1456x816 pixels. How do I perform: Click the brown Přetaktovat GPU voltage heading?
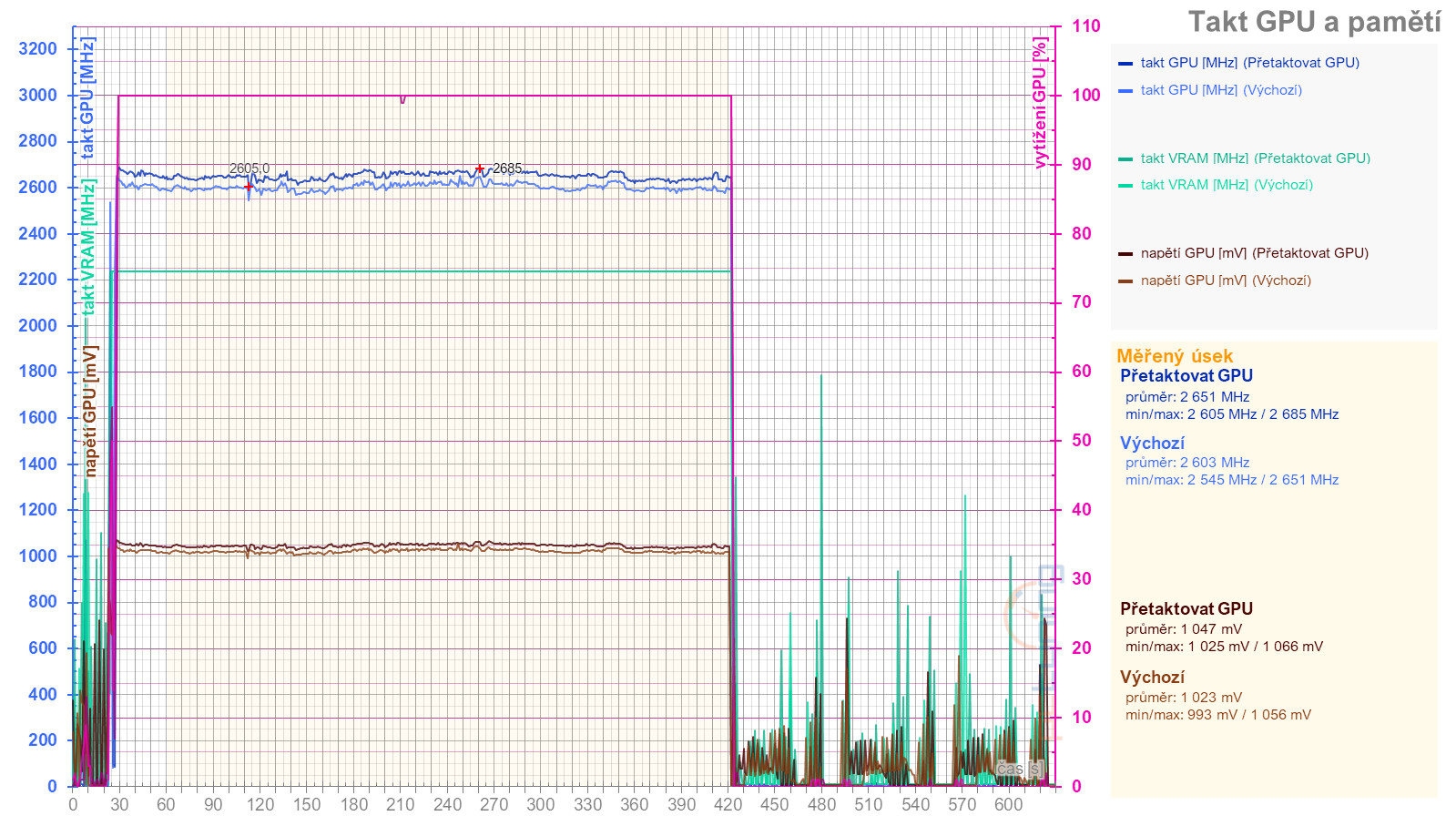pos(1186,608)
